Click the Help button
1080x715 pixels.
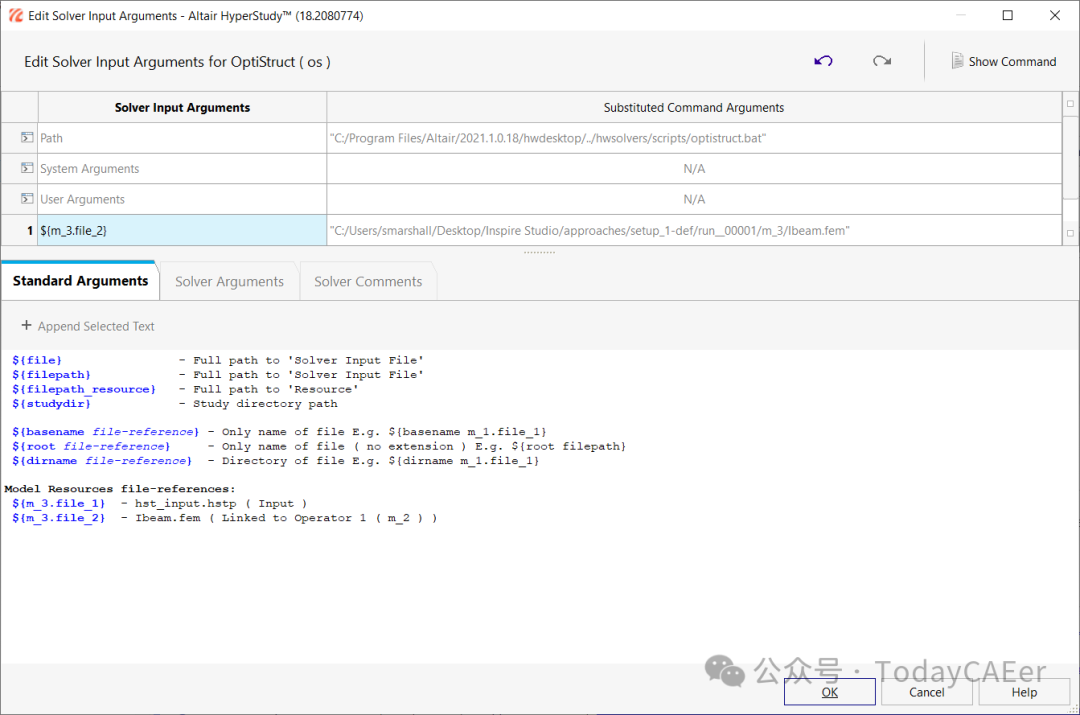[x=1024, y=692]
